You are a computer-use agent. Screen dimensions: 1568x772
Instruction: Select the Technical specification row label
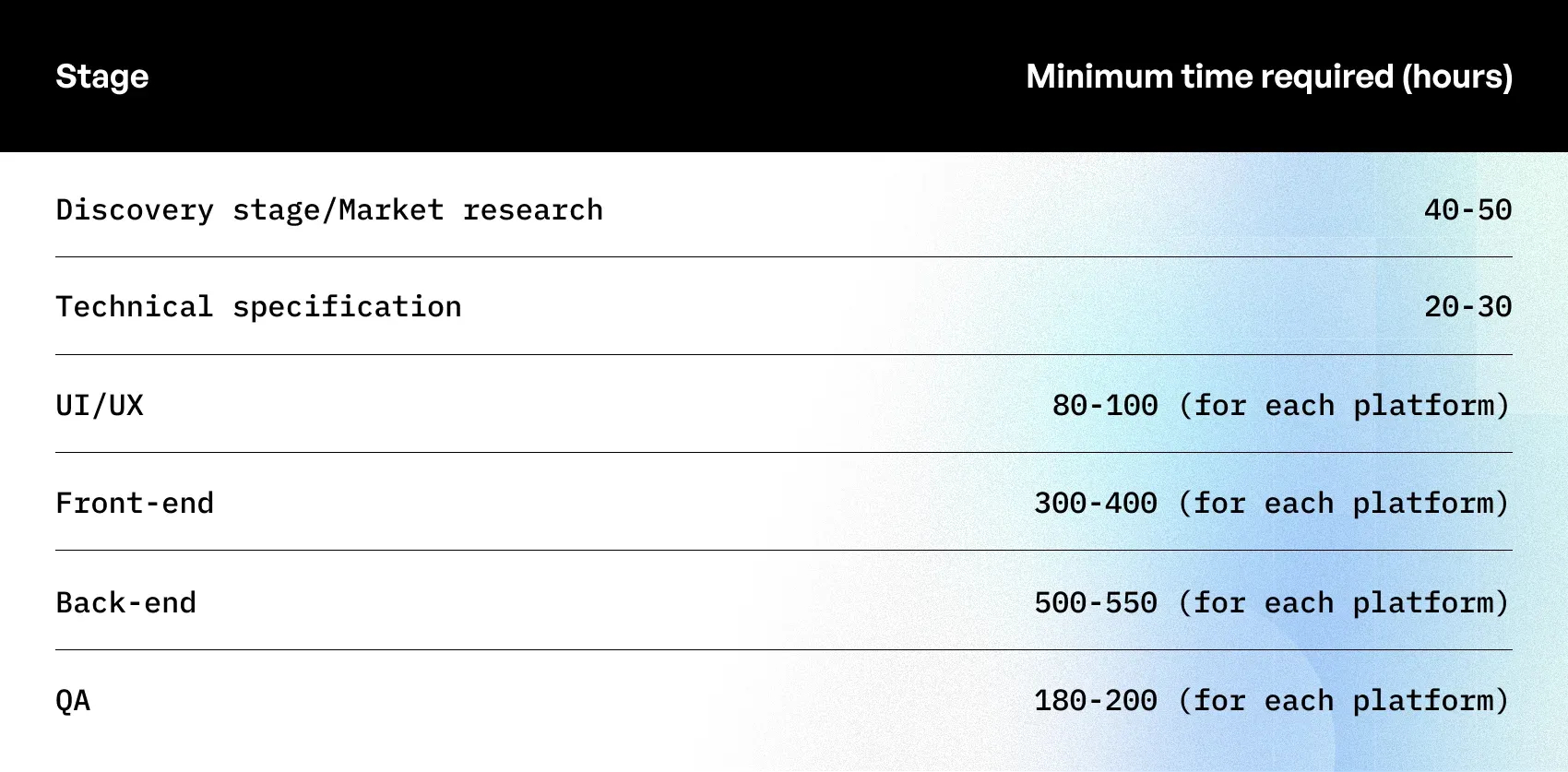click(x=258, y=307)
